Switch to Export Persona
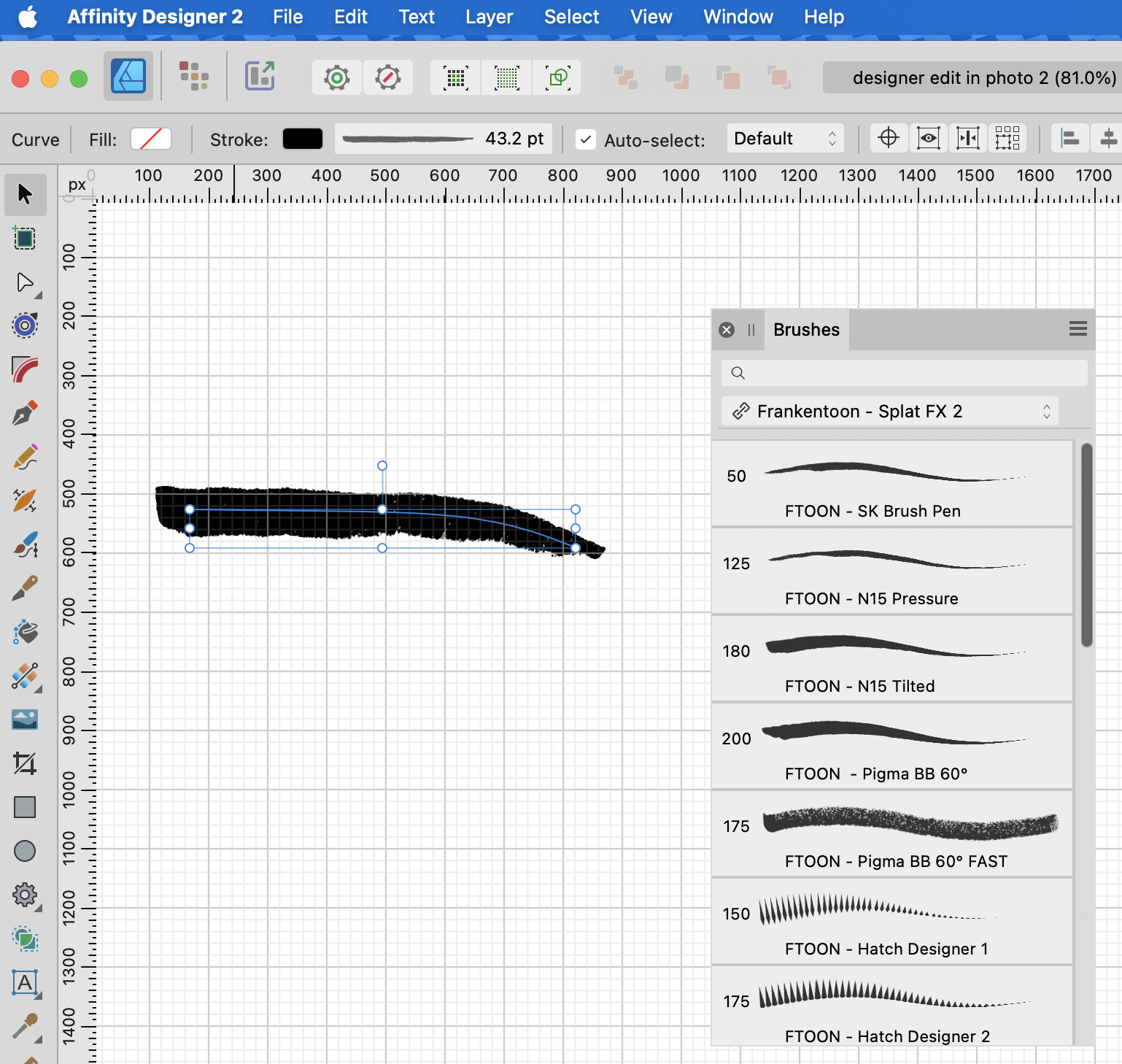The image size is (1122, 1064). coord(260,76)
